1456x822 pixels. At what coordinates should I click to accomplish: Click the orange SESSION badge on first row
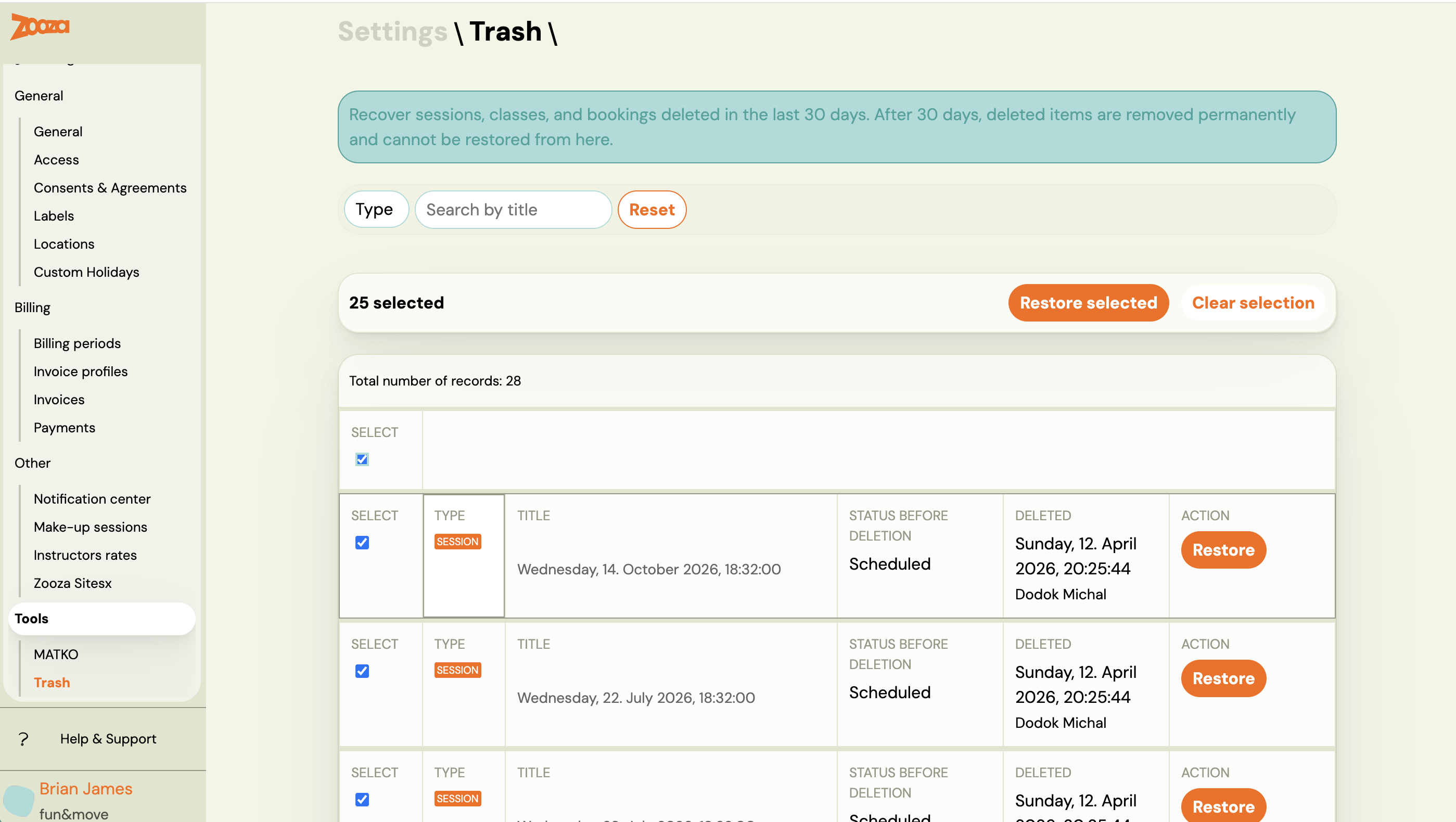[457, 541]
